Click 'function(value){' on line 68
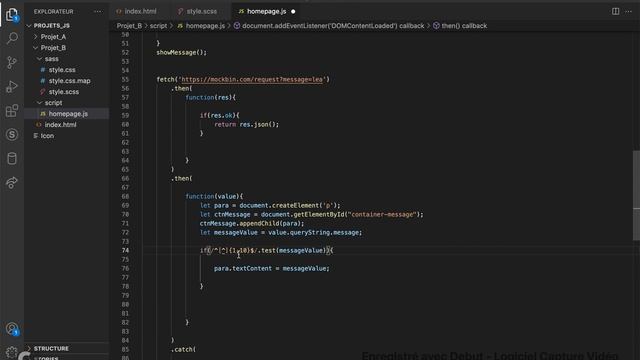This screenshot has width=640, height=360. click(214, 197)
